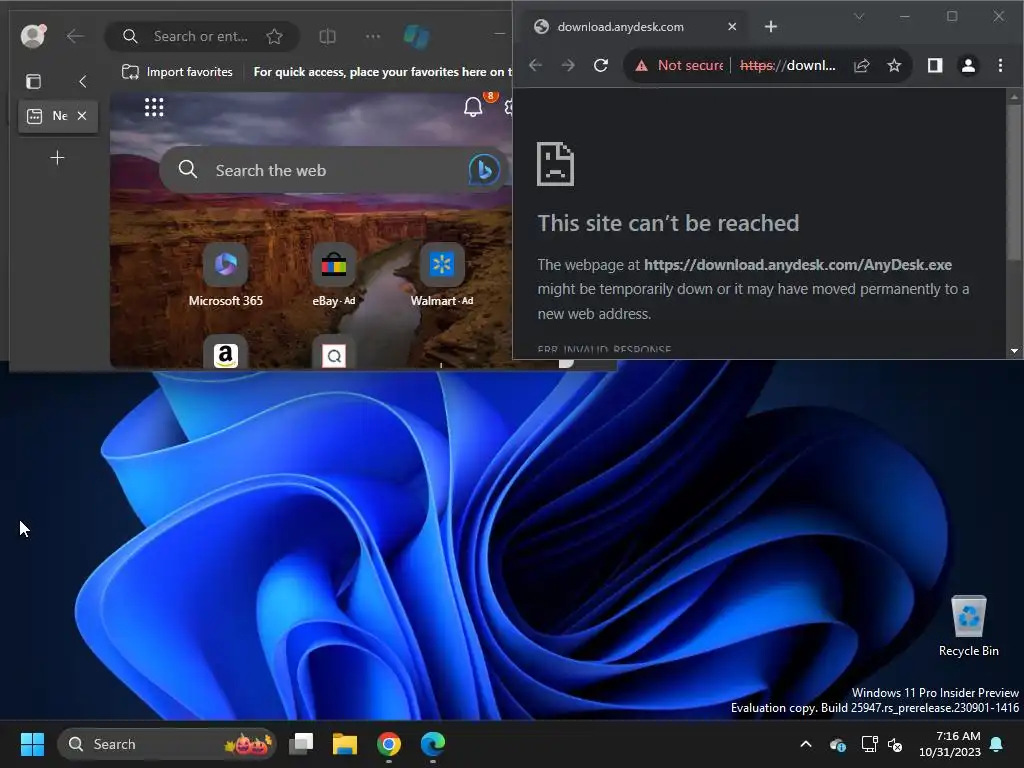1024x768 pixels.
Task: Switch to Edge from taskbar
Action: pos(432,744)
